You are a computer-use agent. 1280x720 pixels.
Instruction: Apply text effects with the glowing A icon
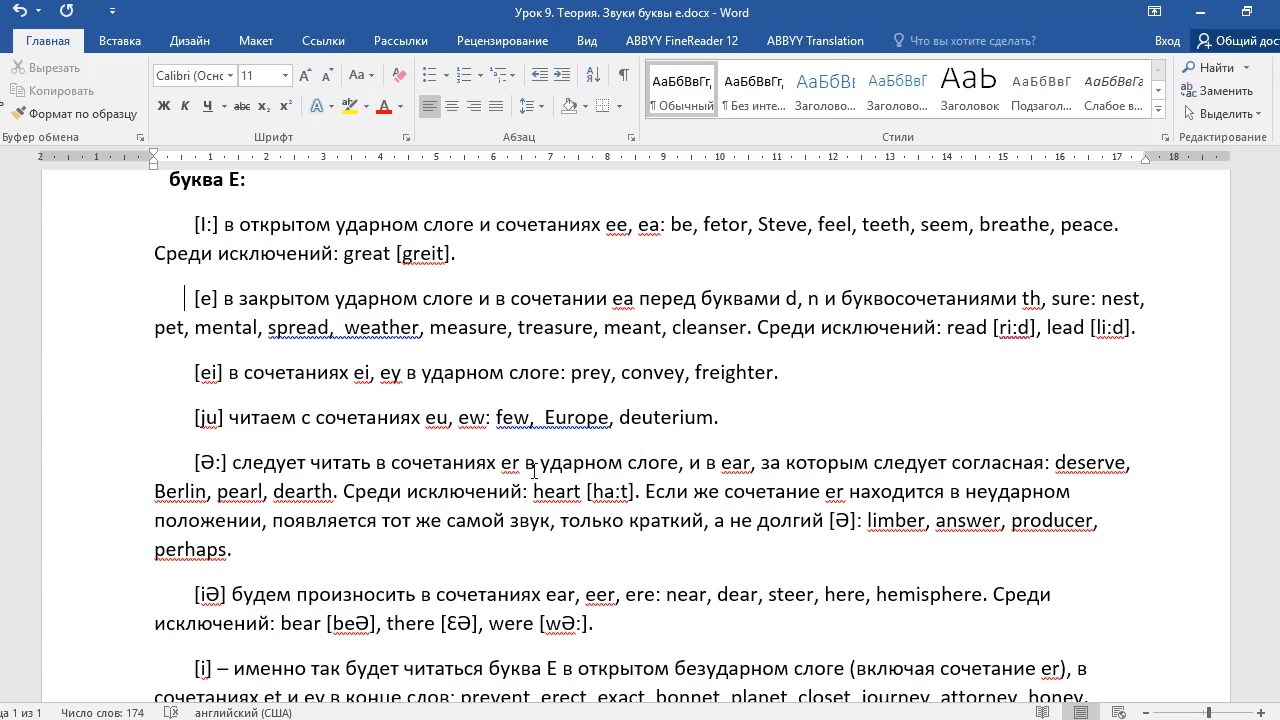tap(317, 106)
